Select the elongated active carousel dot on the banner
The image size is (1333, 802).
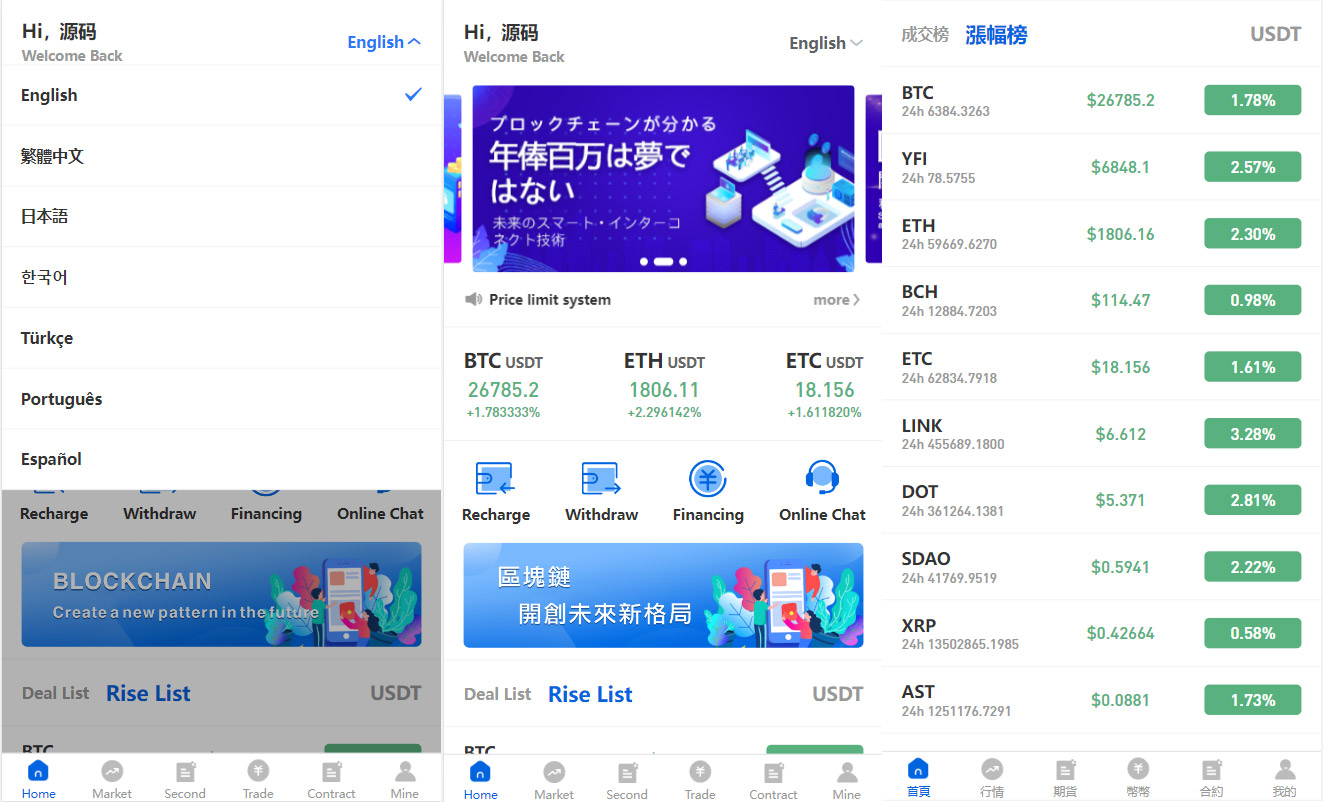click(663, 262)
